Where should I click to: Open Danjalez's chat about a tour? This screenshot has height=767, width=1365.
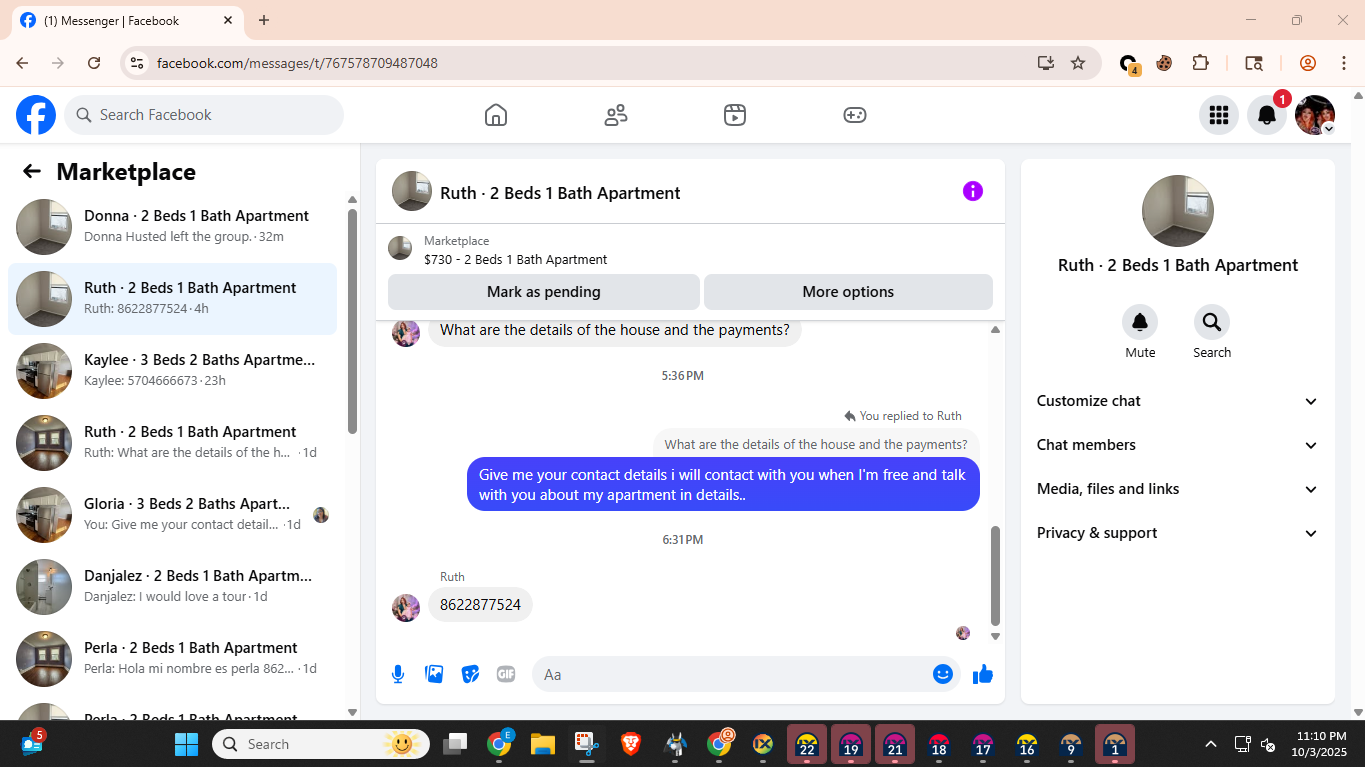pyautogui.click(x=172, y=587)
